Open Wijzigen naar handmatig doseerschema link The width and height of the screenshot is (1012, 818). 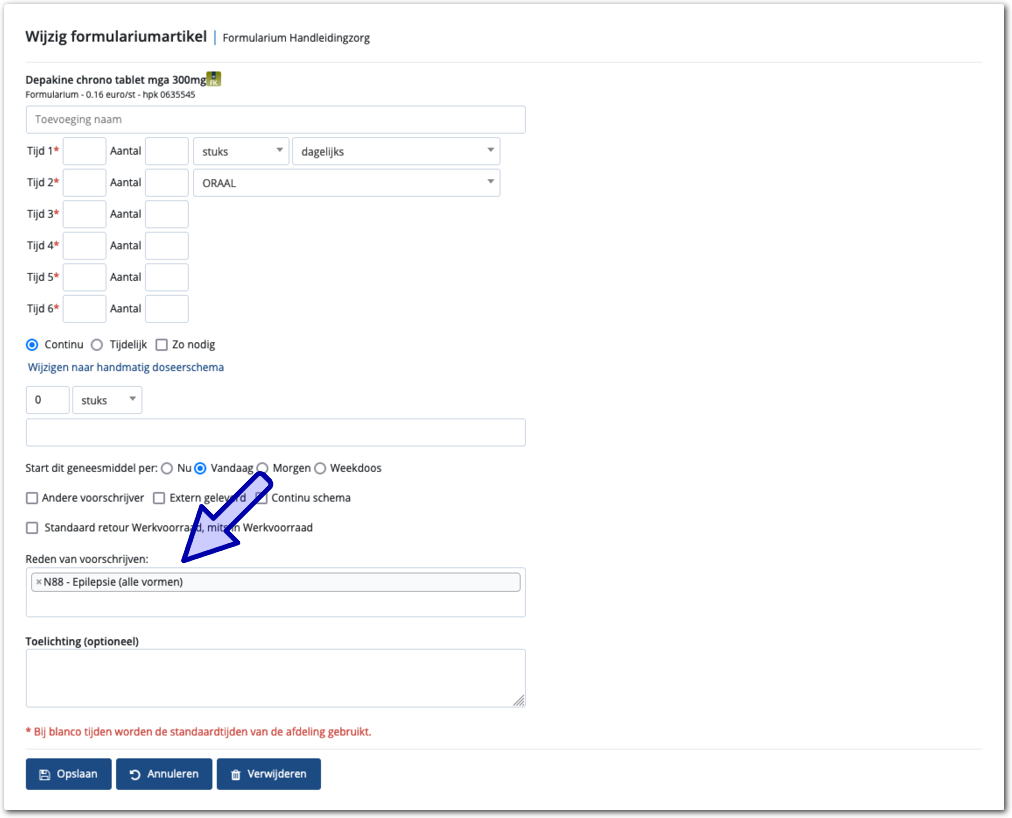coord(126,367)
